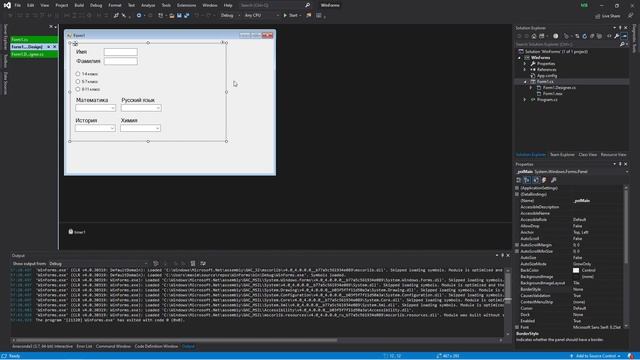
Task: Click the Property Pages wrench icon in Properties panel
Action: click(x=553, y=180)
